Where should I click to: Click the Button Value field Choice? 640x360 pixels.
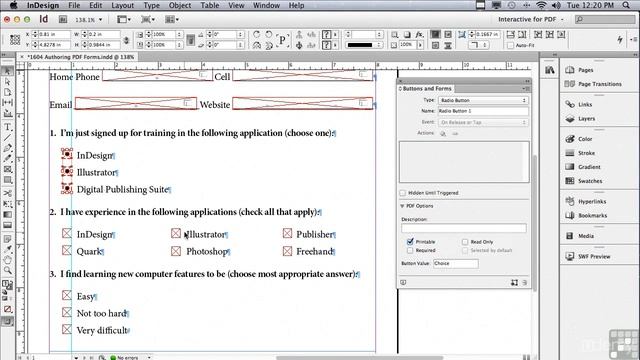[456, 264]
